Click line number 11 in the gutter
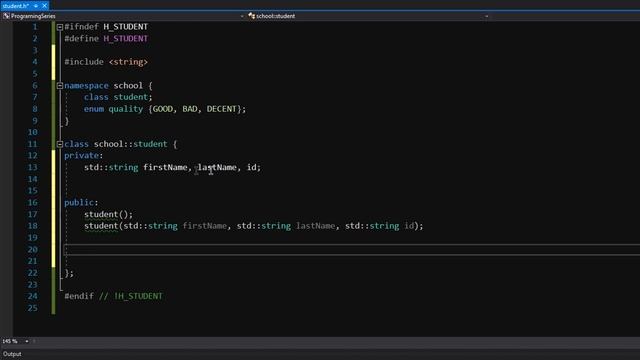 tap(33, 144)
